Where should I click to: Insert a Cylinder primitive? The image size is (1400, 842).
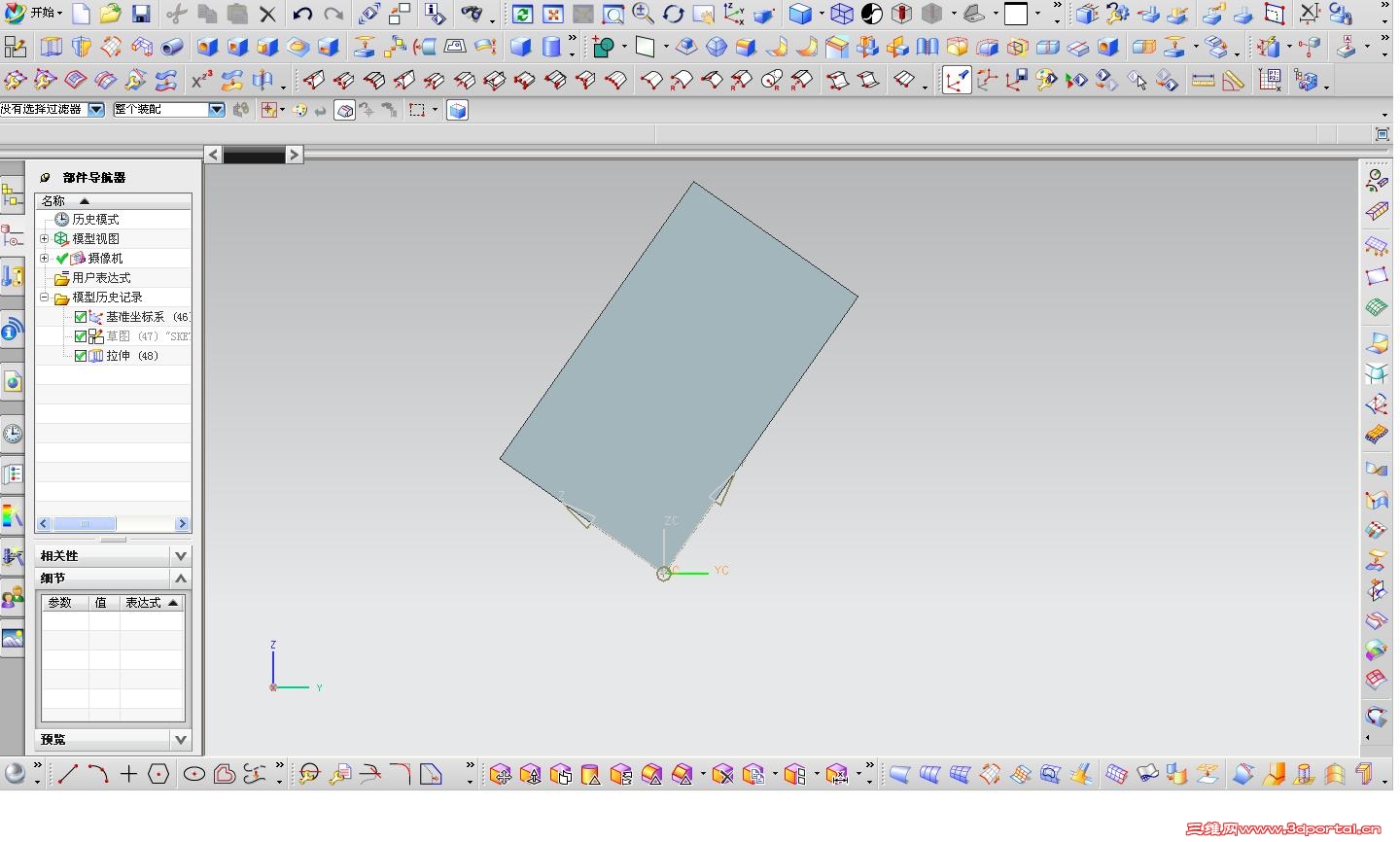(x=551, y=47)
